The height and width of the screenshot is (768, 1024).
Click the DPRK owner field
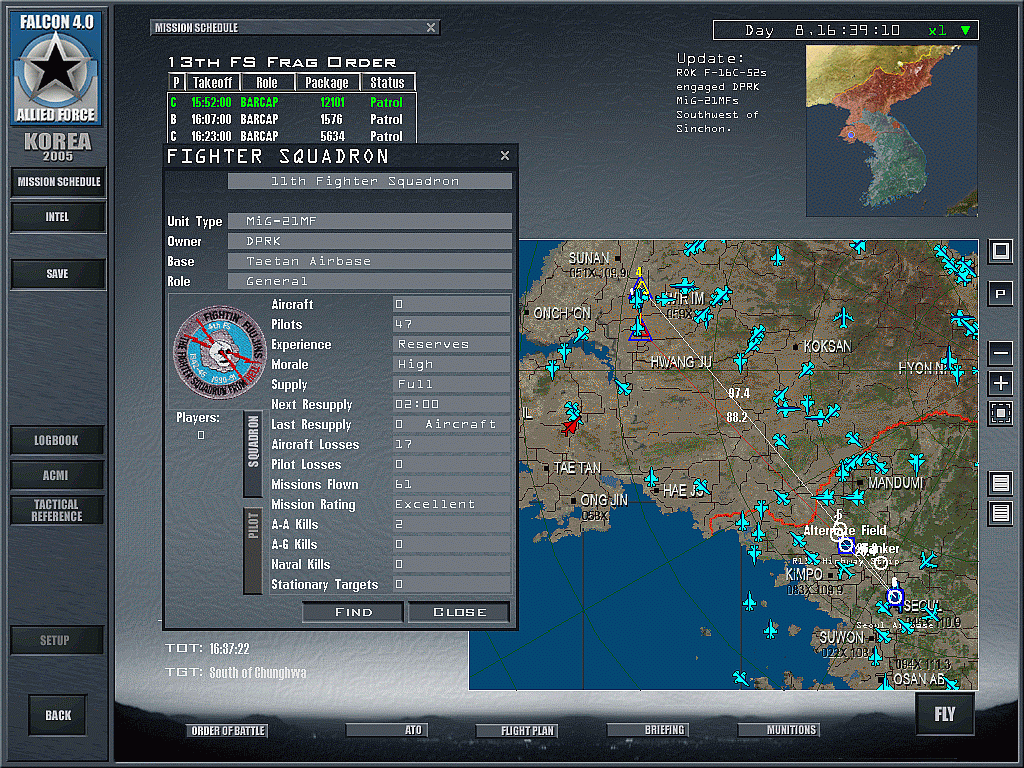click(x=370, y=241)
